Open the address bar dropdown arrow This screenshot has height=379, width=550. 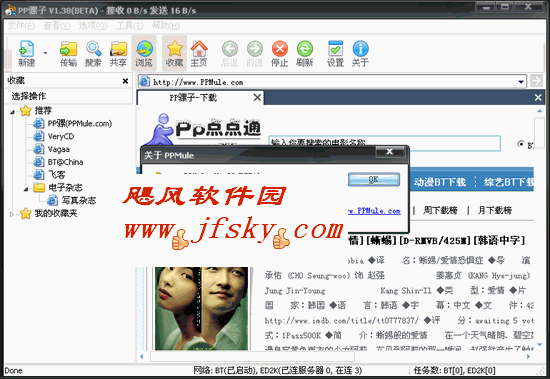[x=521, y=82]
